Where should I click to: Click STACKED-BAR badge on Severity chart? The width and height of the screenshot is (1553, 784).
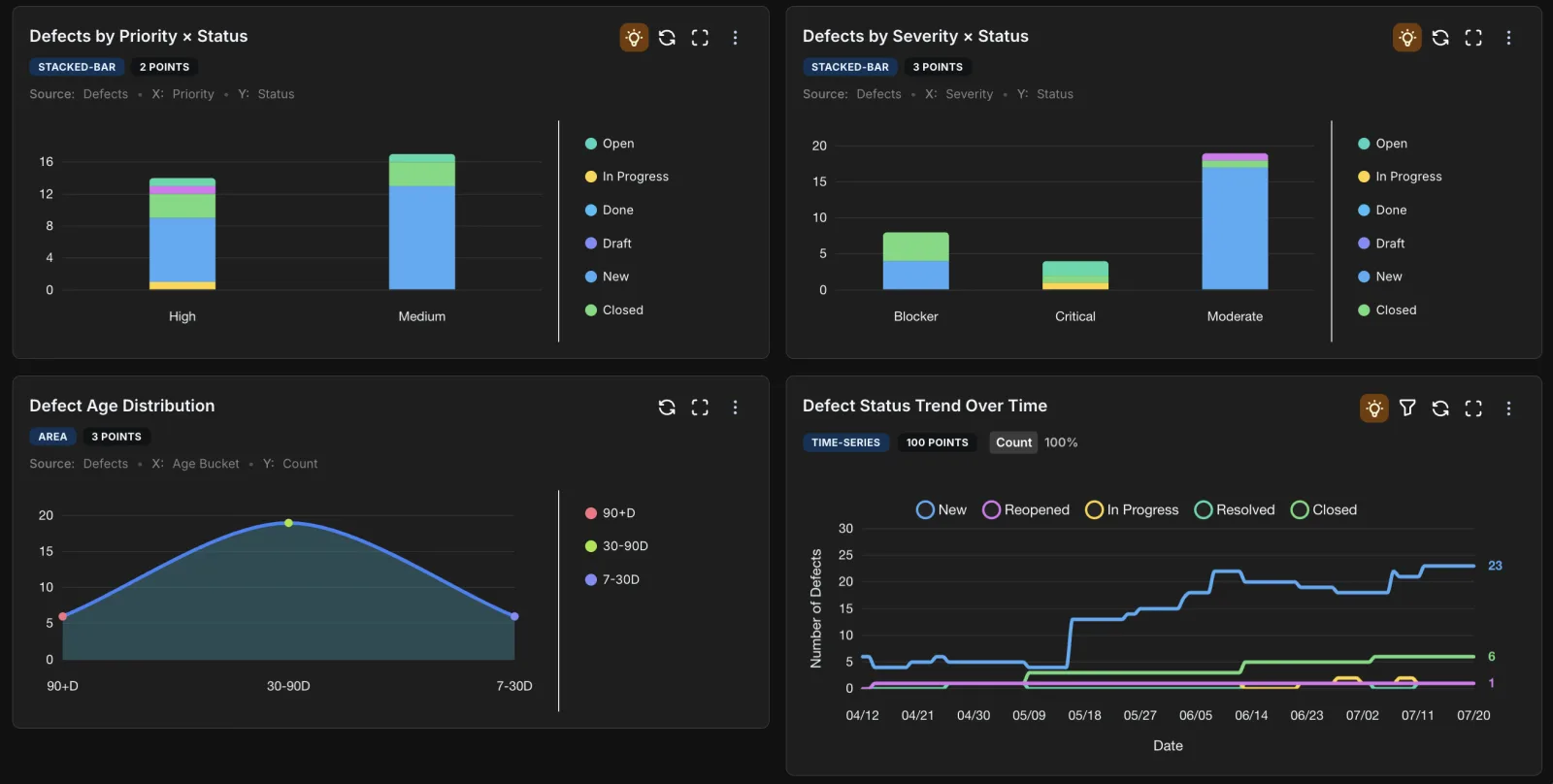[x=850, y=67]
